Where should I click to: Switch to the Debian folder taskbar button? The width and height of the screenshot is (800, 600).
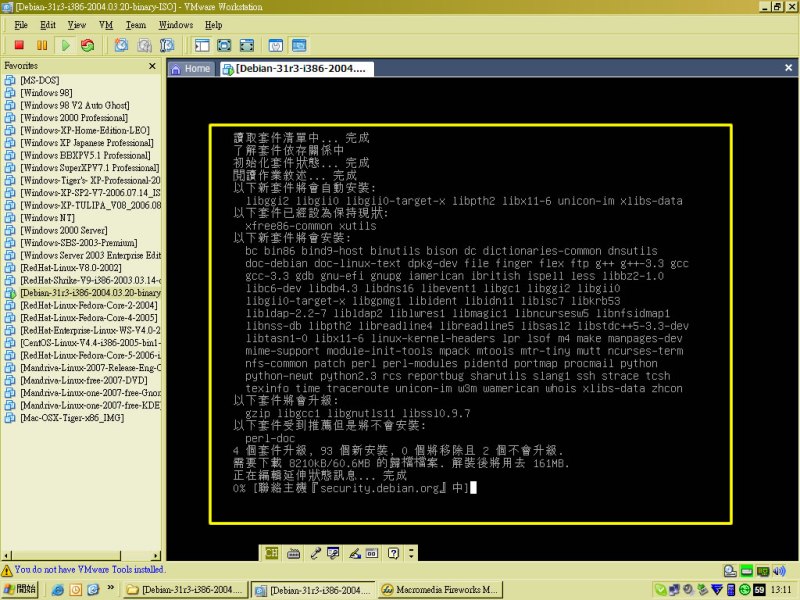(x=185, y=590)
